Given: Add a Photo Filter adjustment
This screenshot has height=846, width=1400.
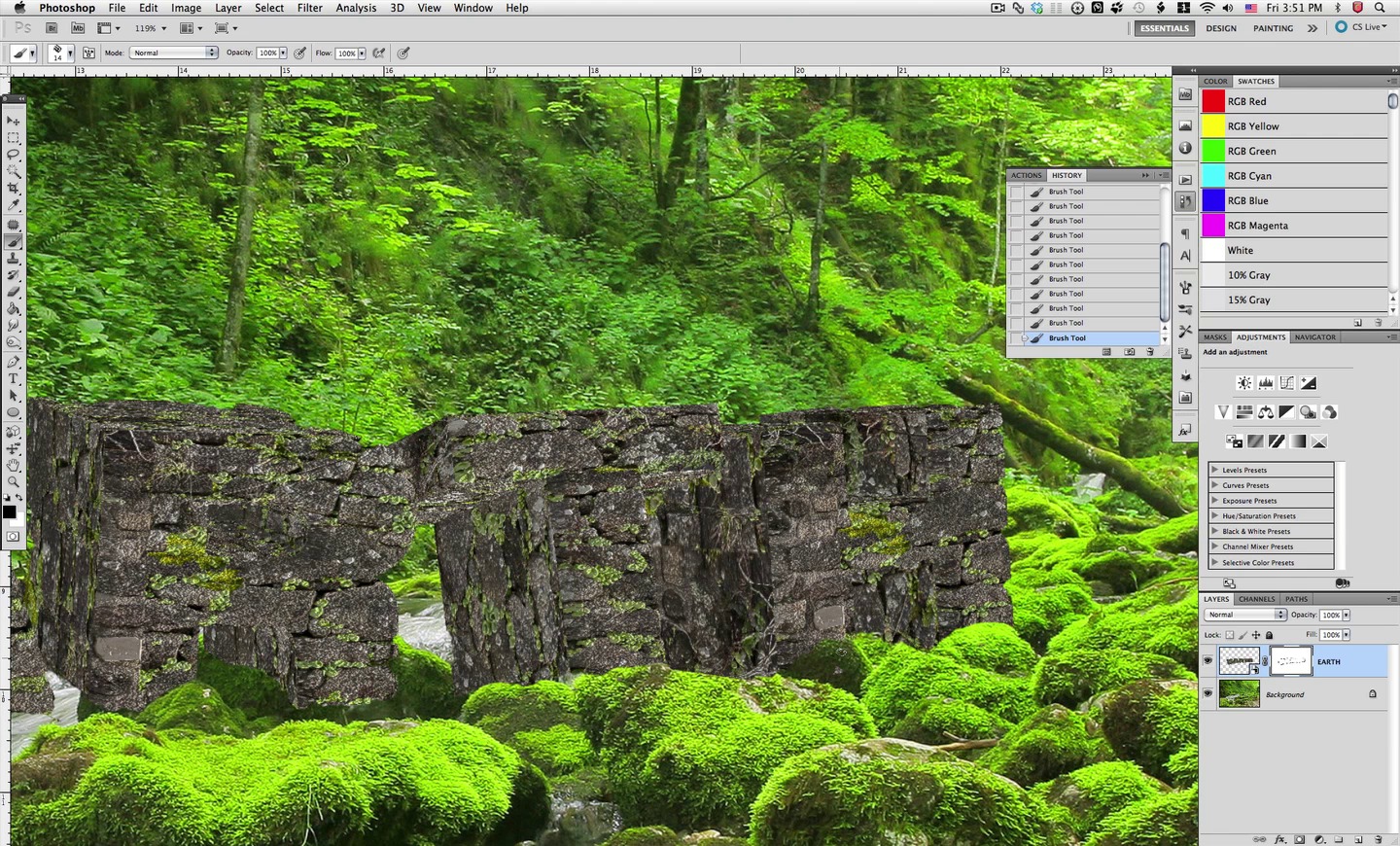Looking at the screenshot, I should (x=1308, y=412).
